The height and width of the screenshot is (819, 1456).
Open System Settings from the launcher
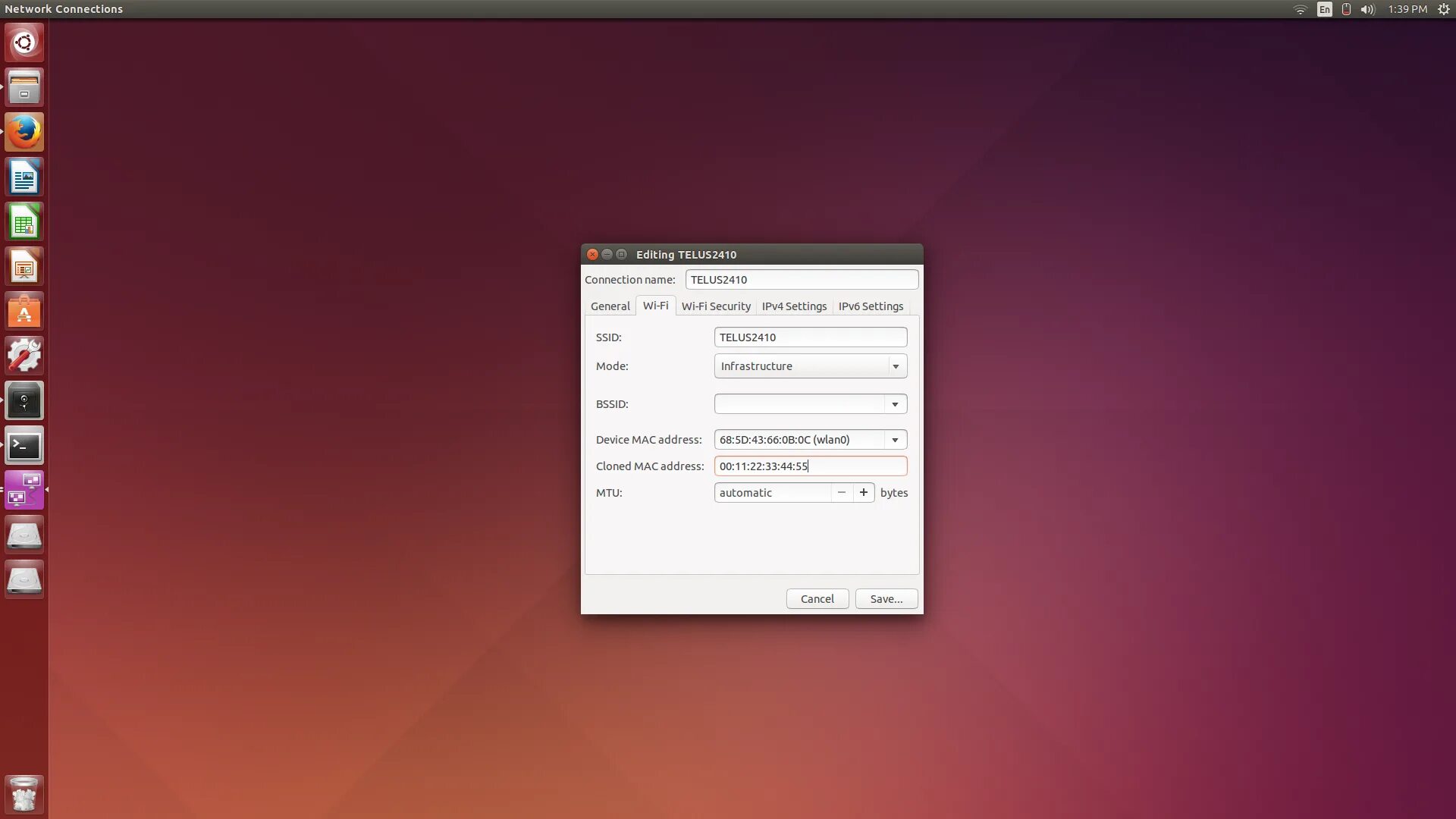point(24,356)
